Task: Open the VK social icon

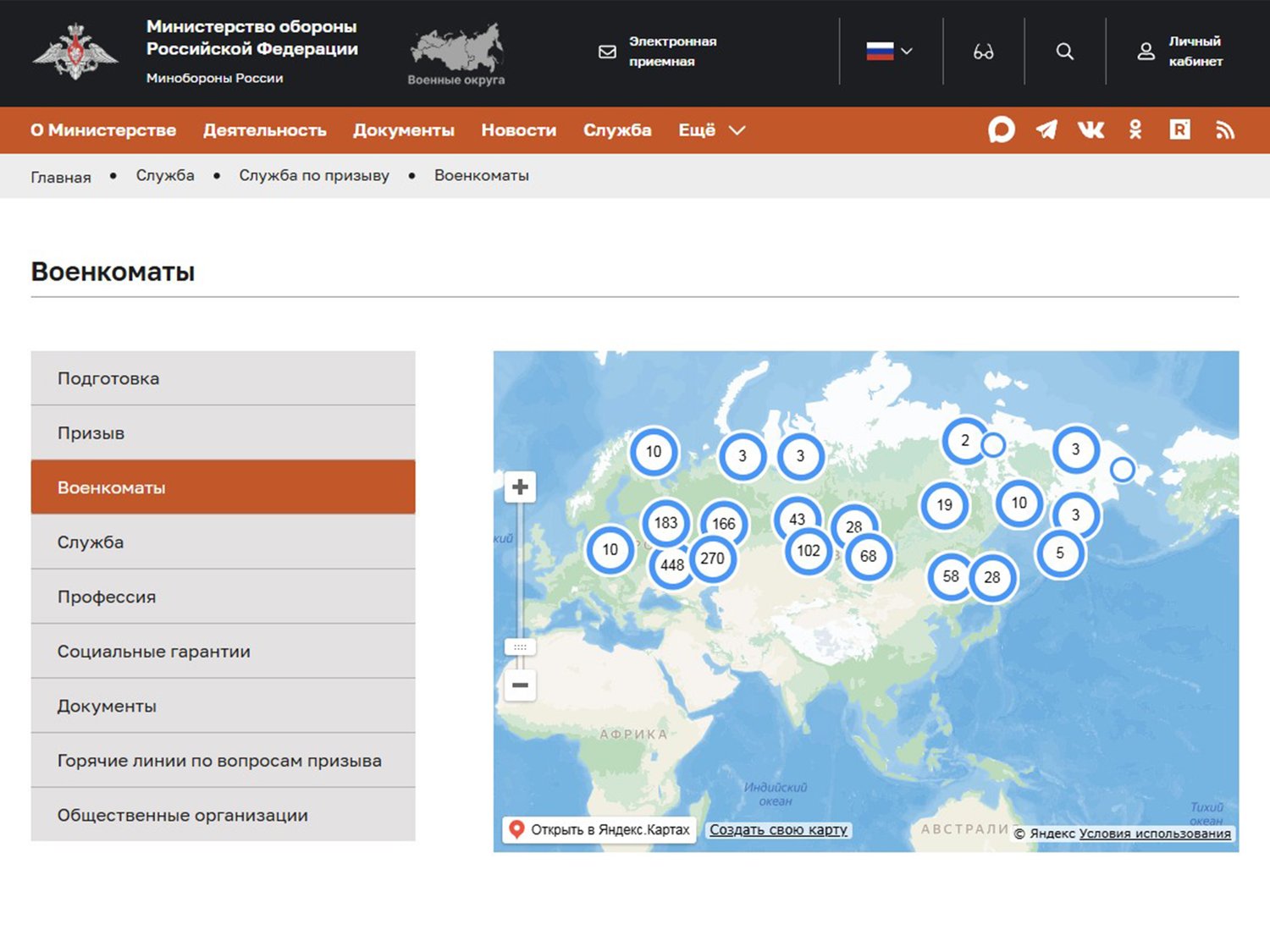Action: (x=1091, y=129)
